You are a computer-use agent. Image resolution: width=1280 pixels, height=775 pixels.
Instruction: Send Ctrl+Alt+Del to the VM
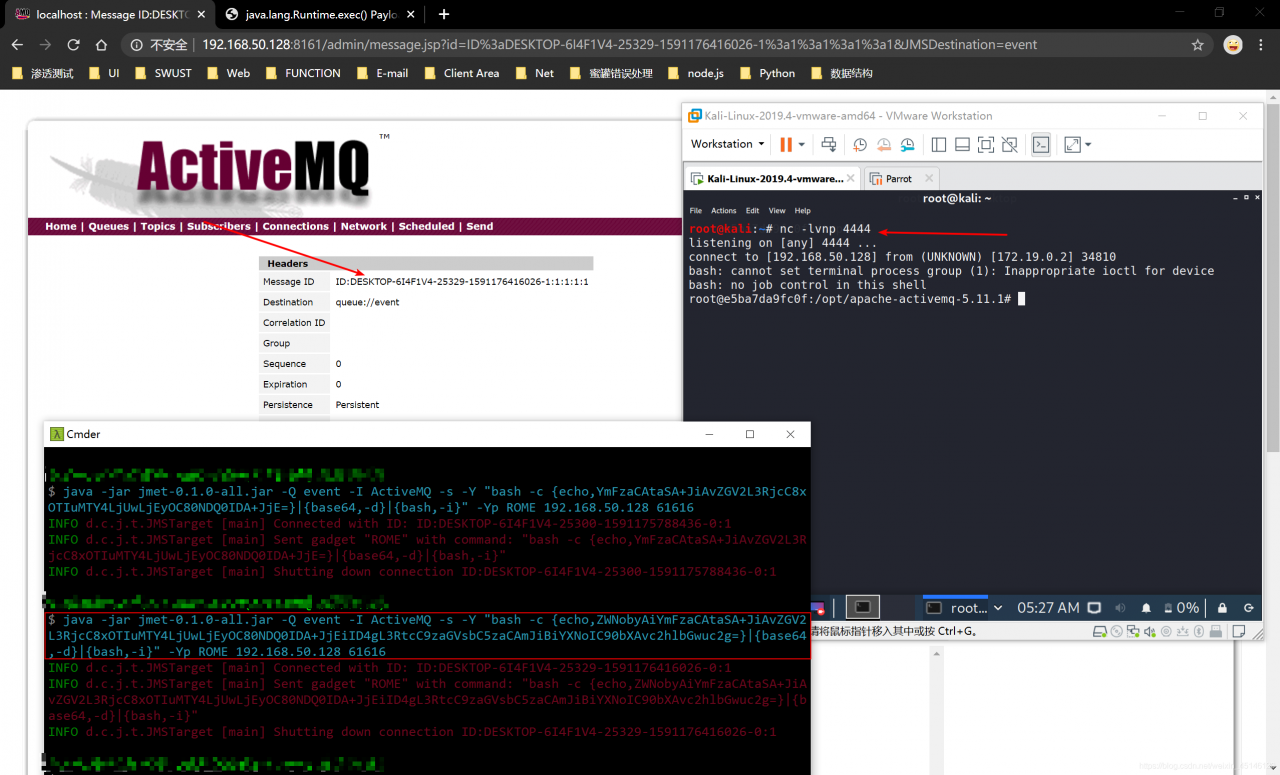click(829, 145)
